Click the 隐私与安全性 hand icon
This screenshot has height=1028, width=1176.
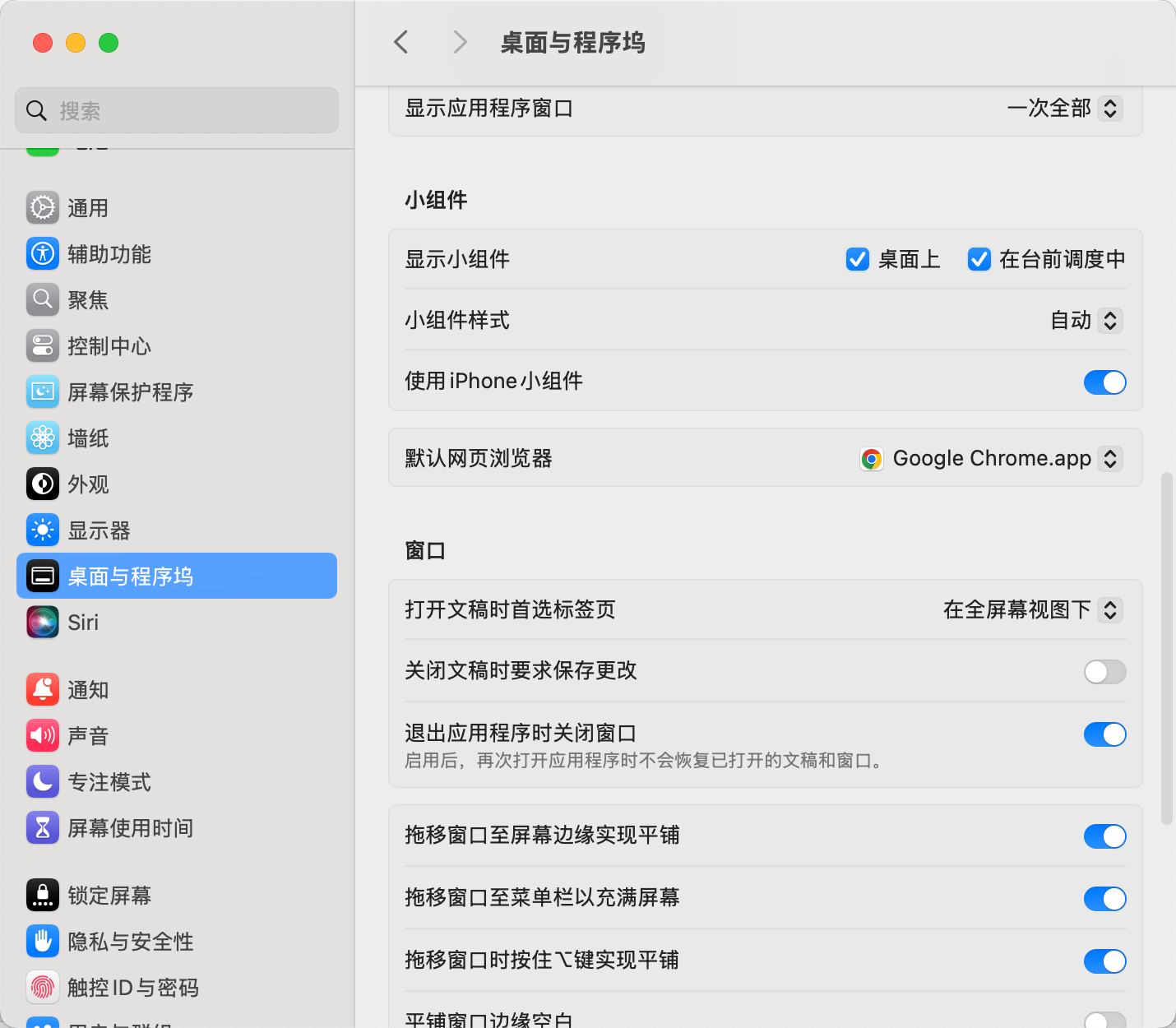click(x=43, y=942)
